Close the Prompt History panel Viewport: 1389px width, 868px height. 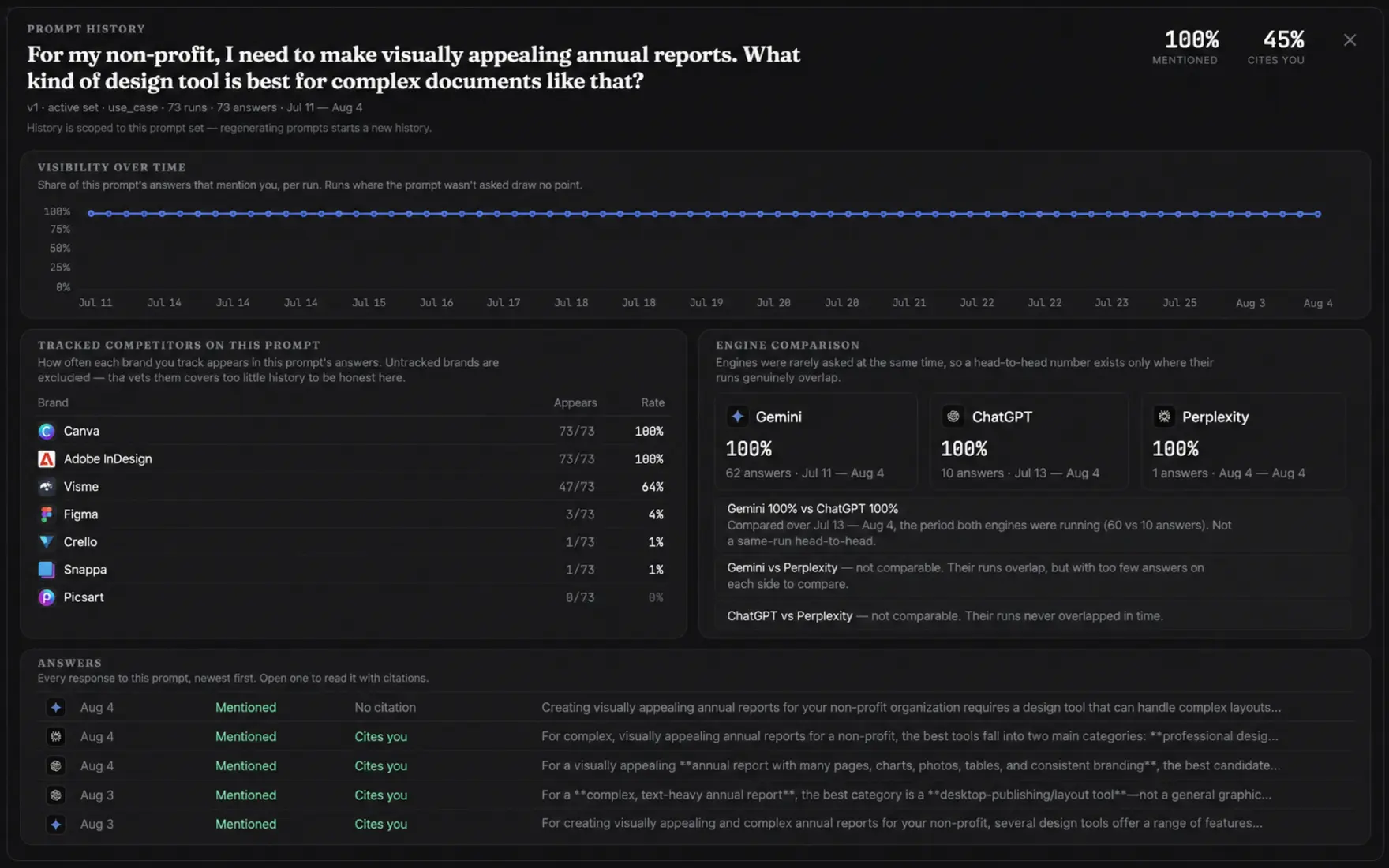point(1350,40)
